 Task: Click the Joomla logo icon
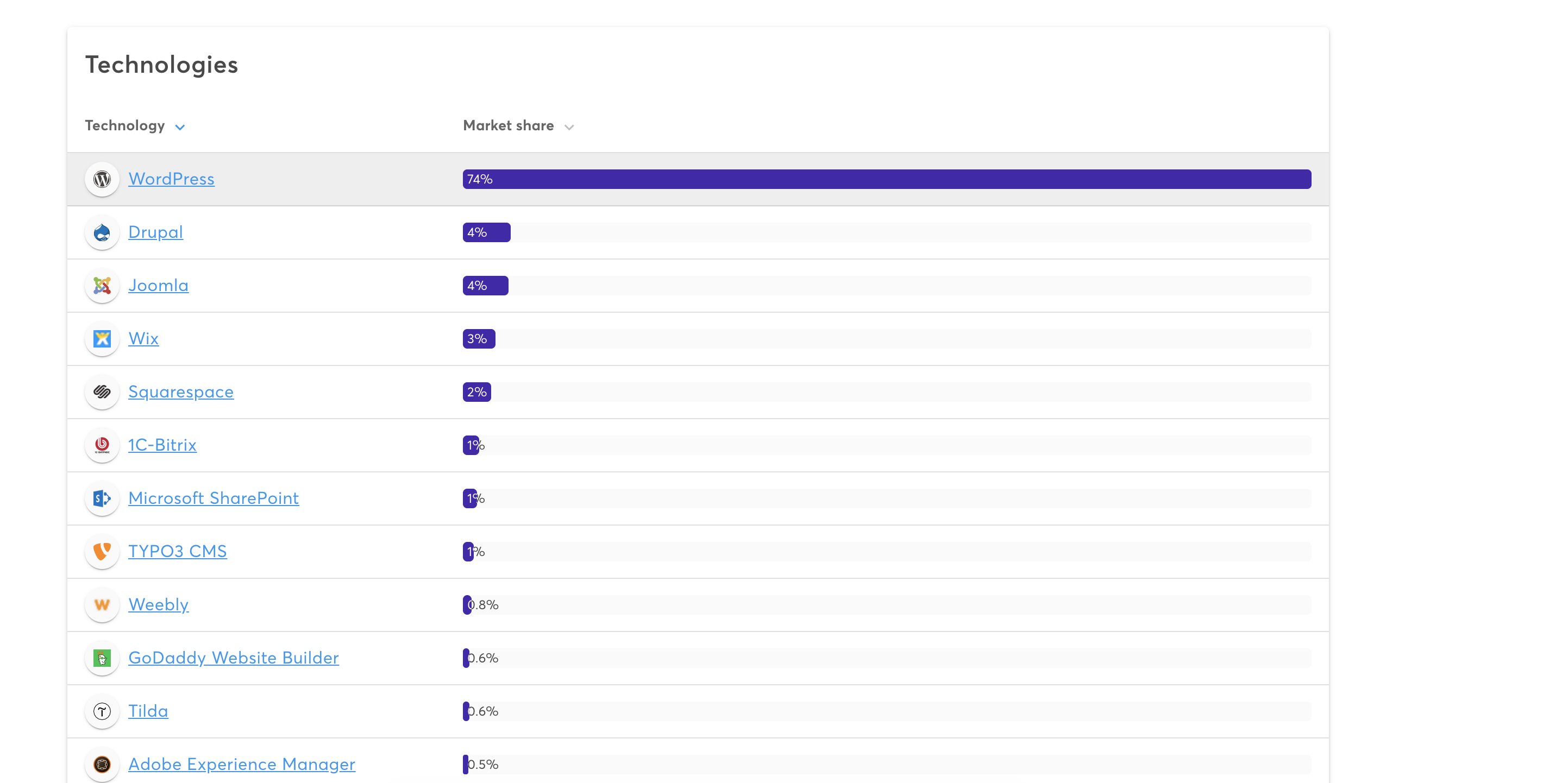point(102,285)
